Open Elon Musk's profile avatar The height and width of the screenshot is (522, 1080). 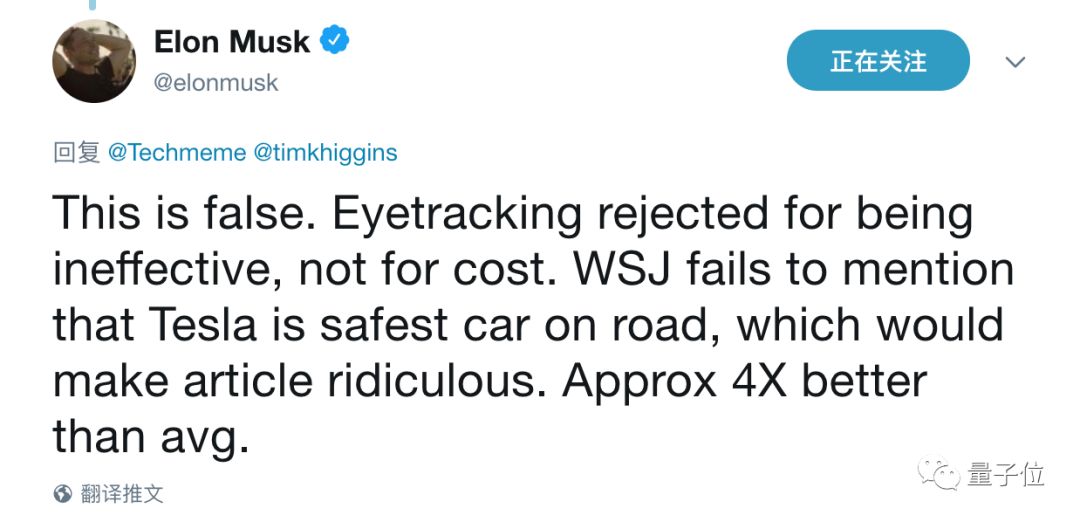94,61
